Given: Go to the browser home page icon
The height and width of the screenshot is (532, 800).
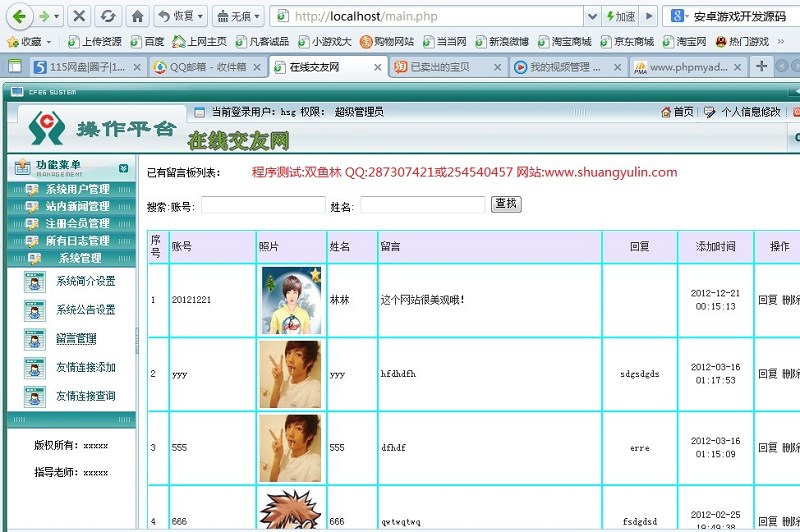Looking at the screenshot, I should (137, 16).
